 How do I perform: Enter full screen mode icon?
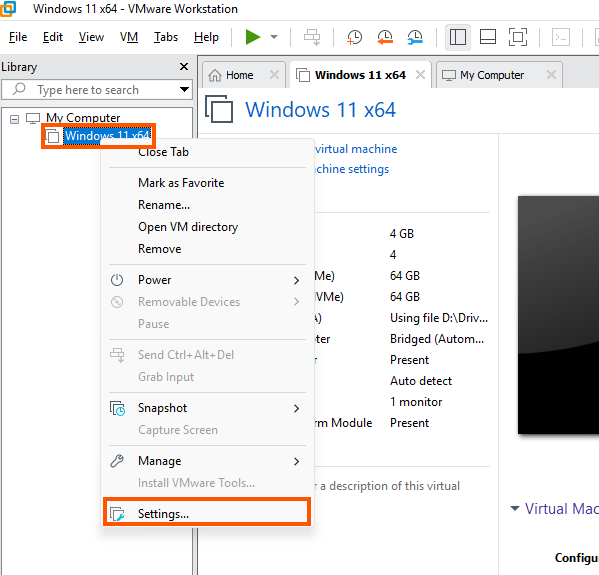click(x=518, y=37)
